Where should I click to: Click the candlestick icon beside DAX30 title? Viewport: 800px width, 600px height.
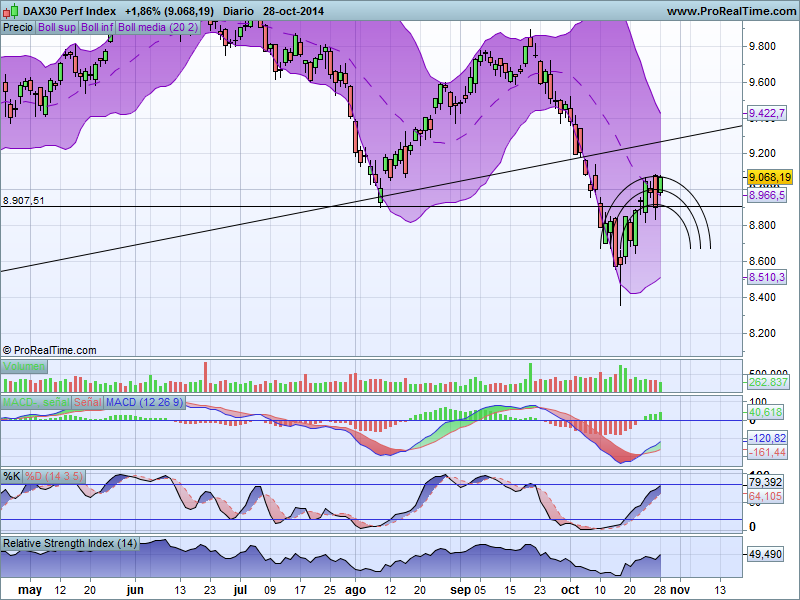pos(11,10)
